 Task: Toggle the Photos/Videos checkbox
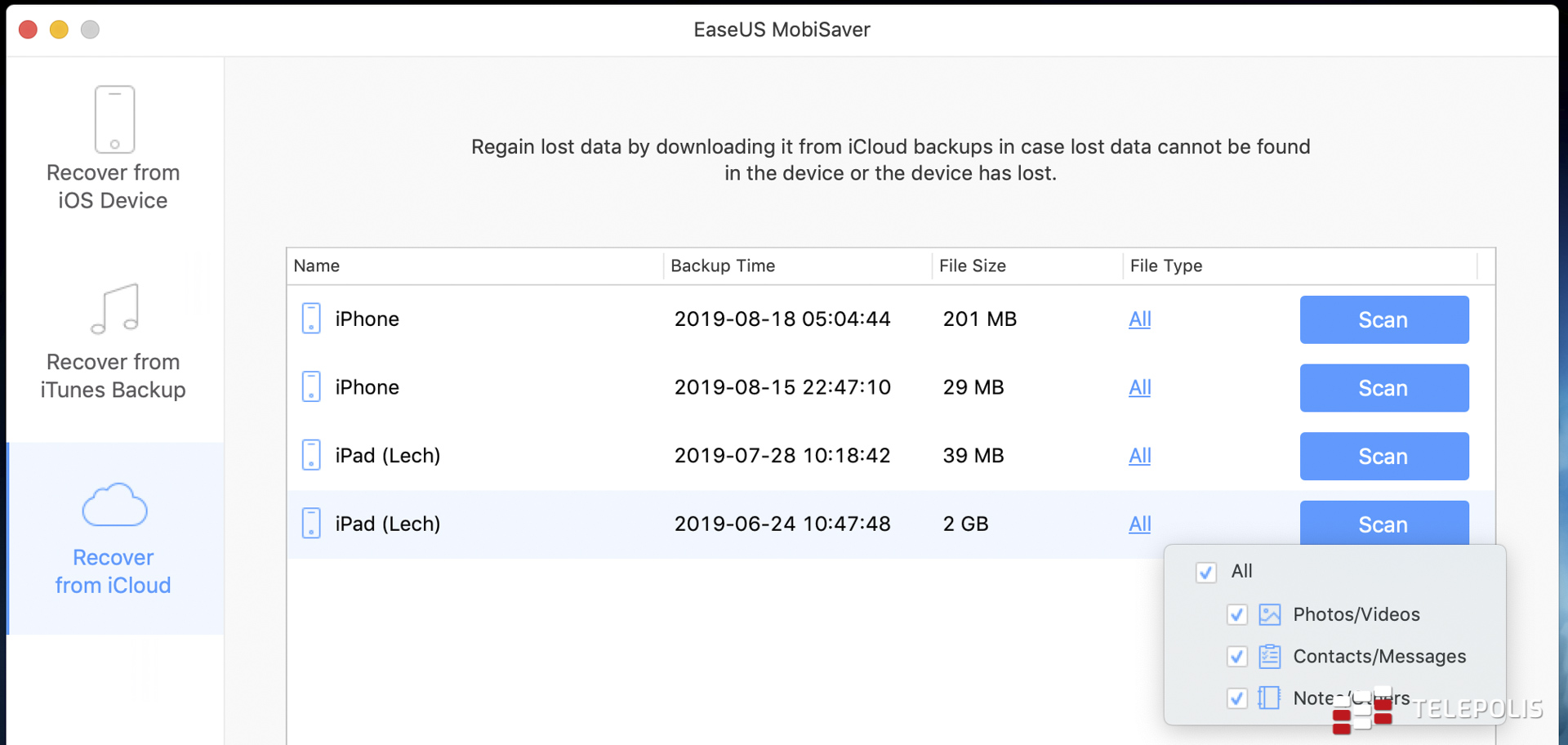[x=1237, y=614]
